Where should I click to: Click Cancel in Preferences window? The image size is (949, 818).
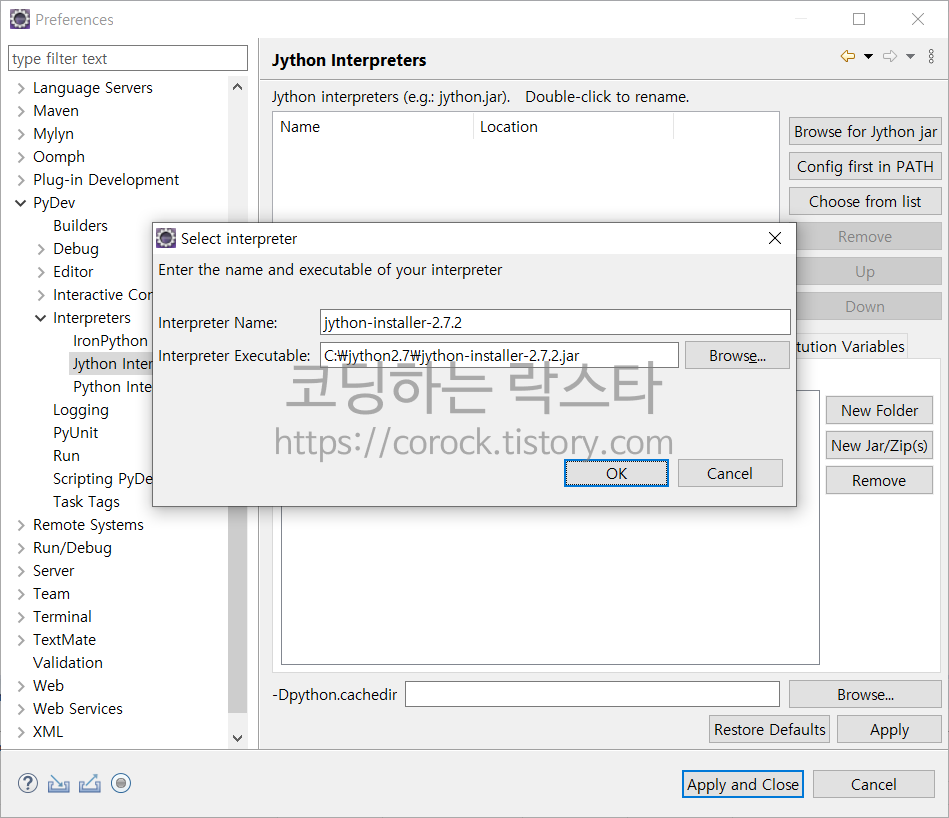(873, 784)
